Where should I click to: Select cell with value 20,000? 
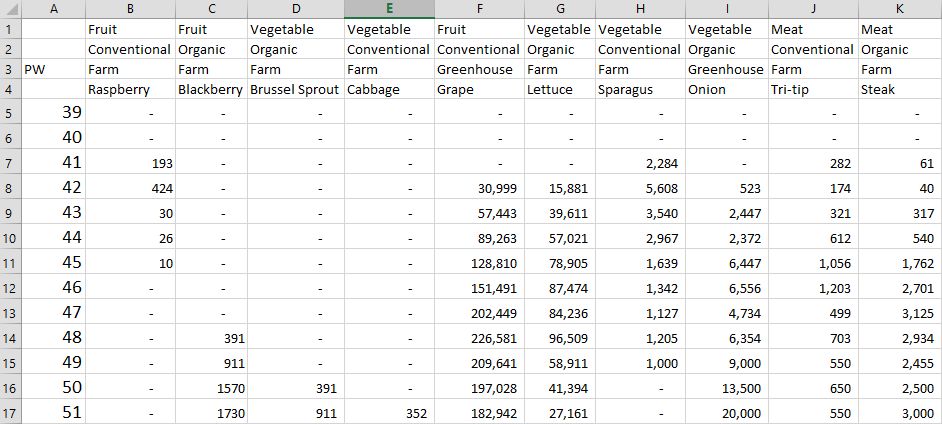pyautogui.click(x=726, y=413)
